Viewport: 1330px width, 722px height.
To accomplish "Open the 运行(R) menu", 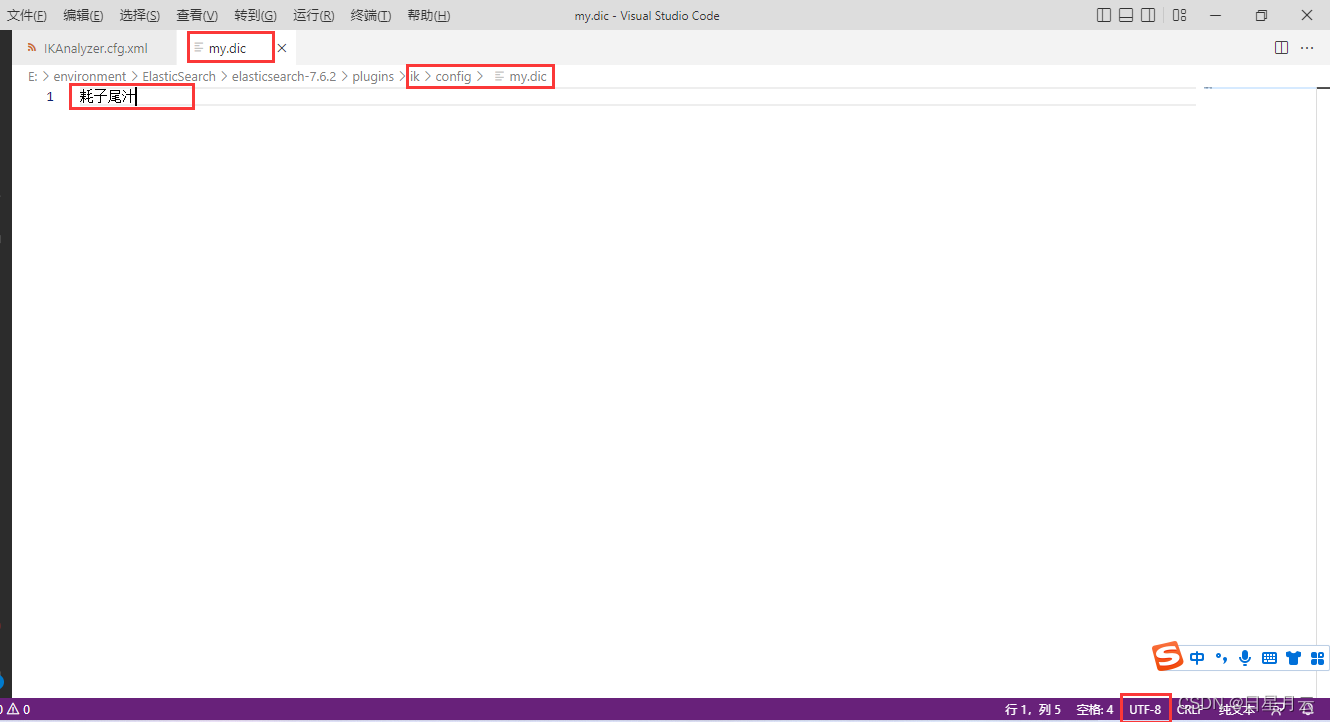I will point(313,16).
